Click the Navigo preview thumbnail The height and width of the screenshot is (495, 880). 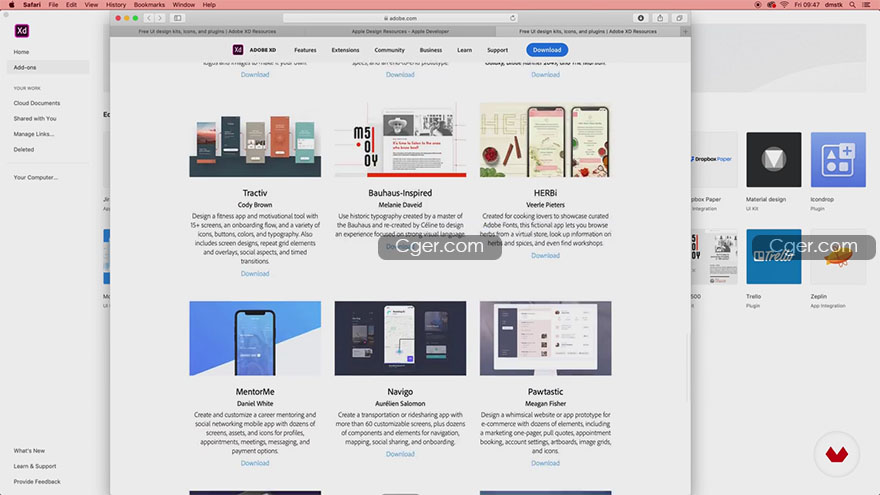tap(400, 338)
